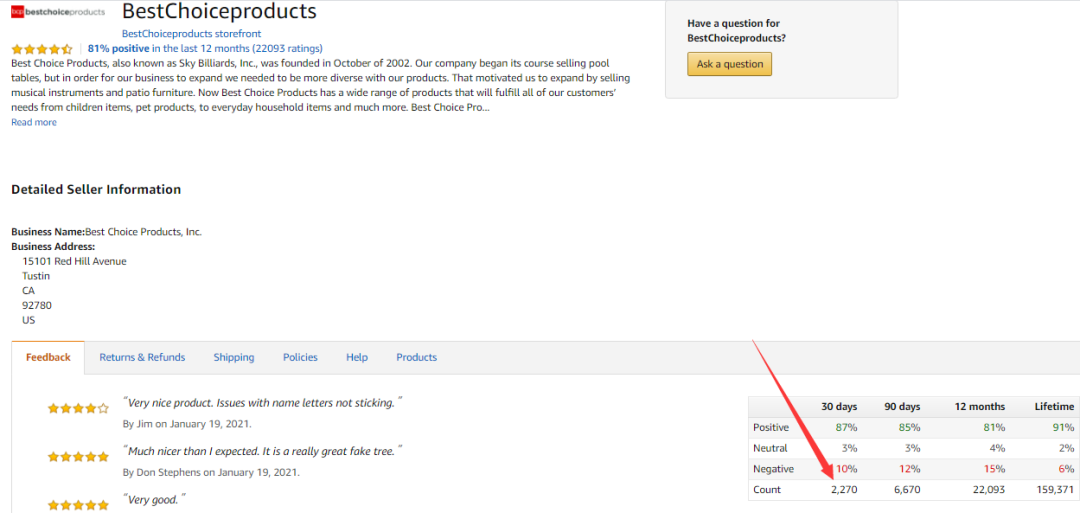Click the 6% lifetime negative value
The width and height of the screenshot is (1080, 513).
tap(1066, 469)
